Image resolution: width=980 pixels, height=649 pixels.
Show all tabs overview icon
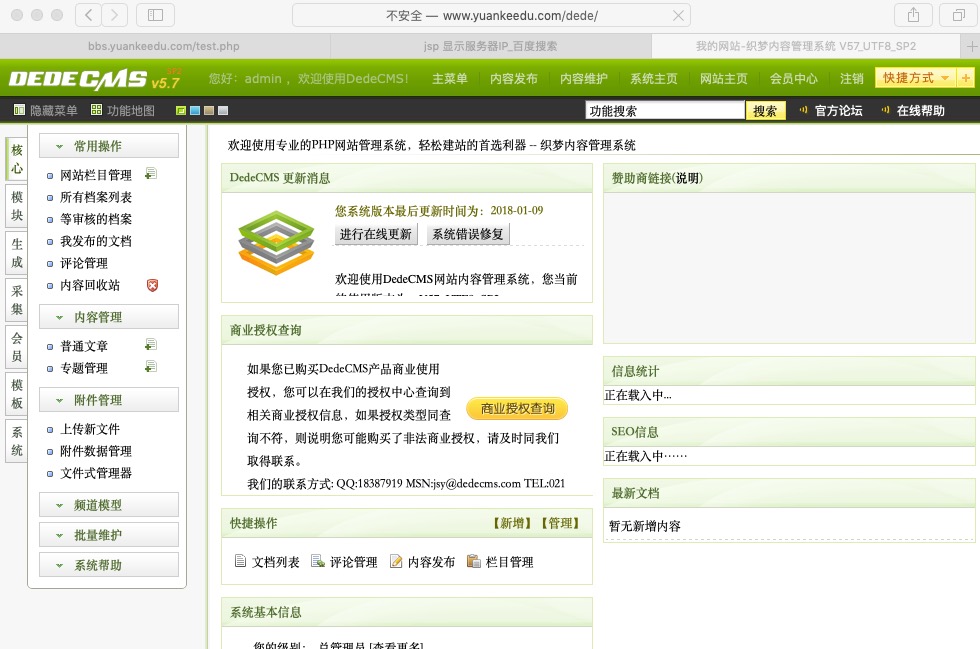[x=958, y=15]
